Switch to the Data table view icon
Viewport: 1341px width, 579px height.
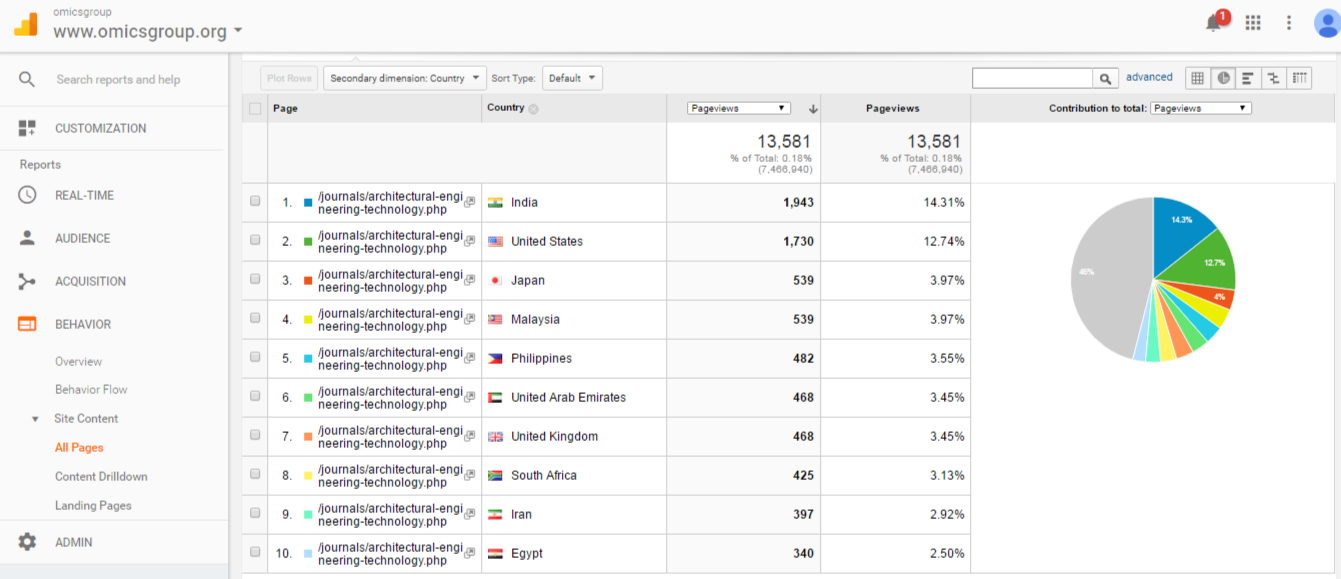tap(1197, 78)
